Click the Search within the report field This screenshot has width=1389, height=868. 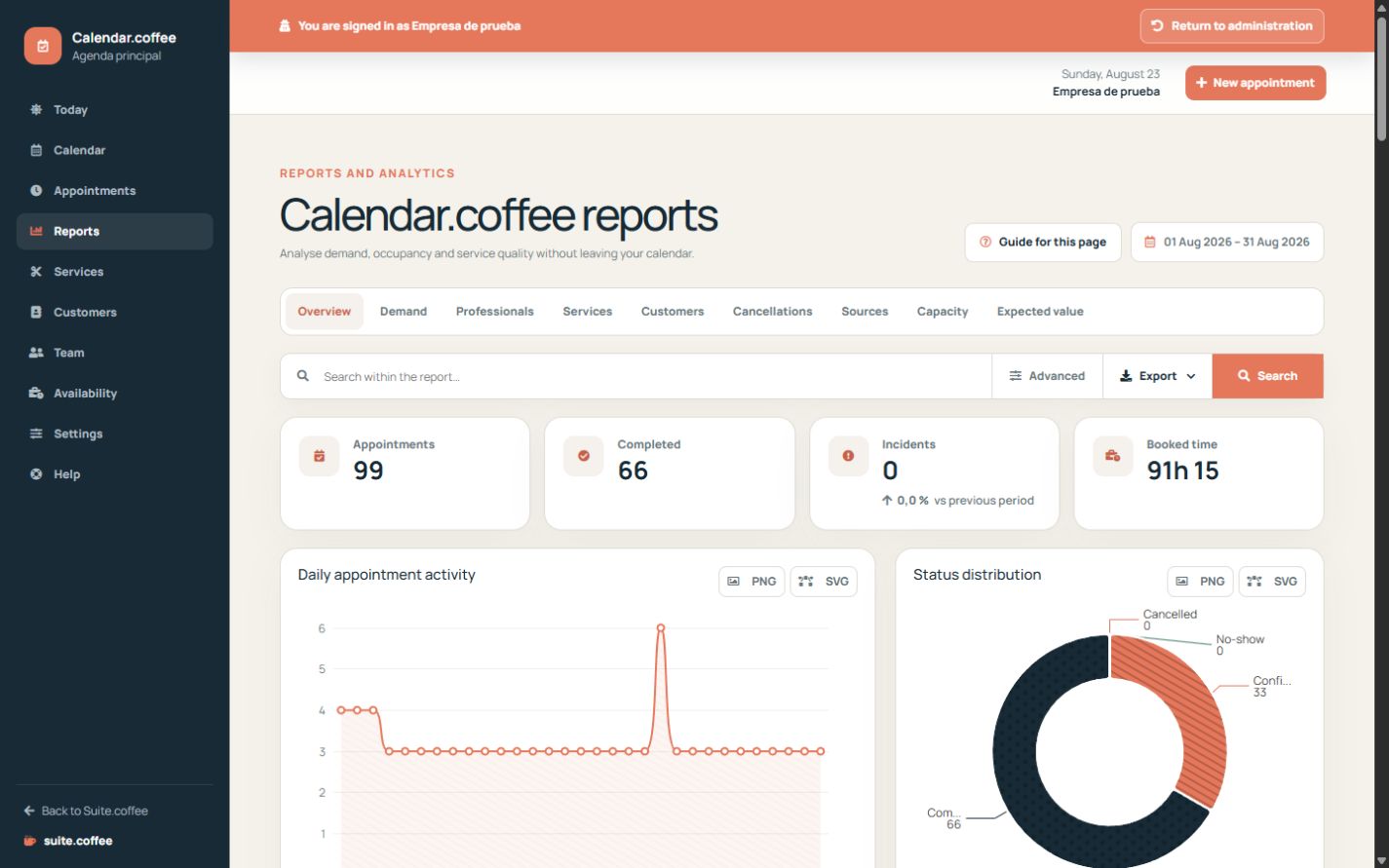click(x=636, y=376)
